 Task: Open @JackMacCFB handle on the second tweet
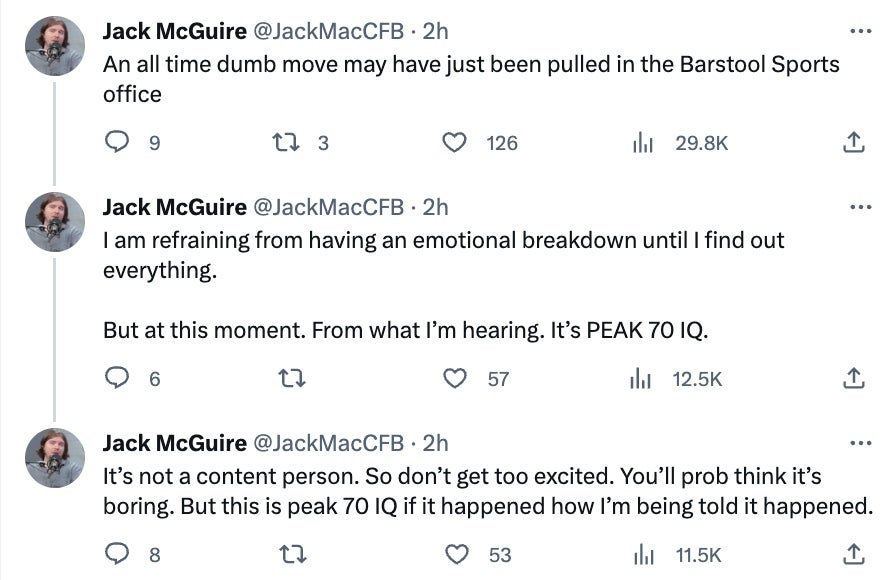327,207
